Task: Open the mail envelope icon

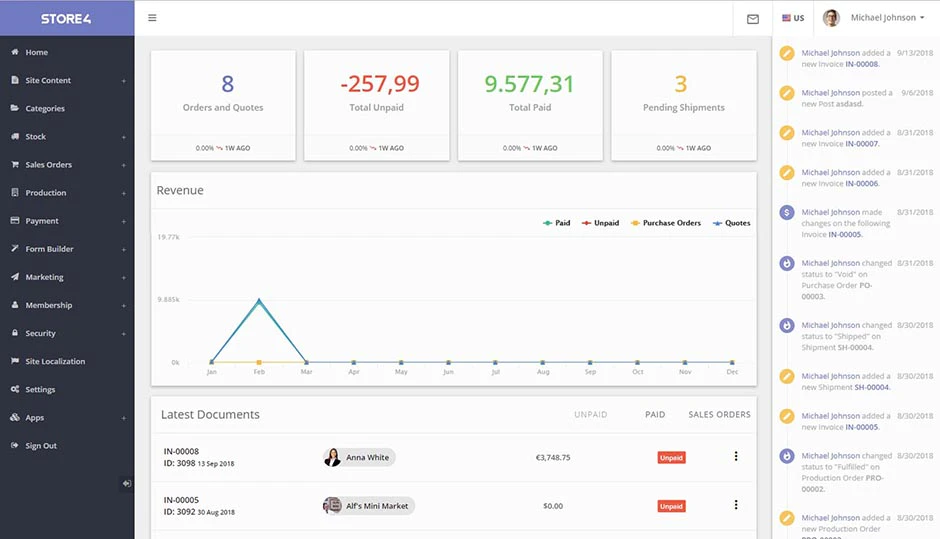Action: pyautogui.click(x=753, y=19)
